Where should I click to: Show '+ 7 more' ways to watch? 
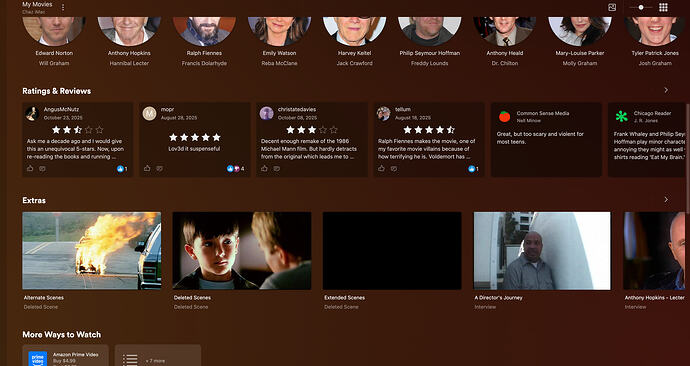[x=158, y=355]
